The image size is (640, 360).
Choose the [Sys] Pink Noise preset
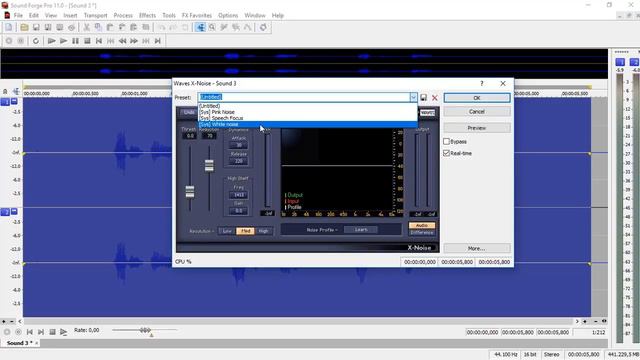[308, 112]
